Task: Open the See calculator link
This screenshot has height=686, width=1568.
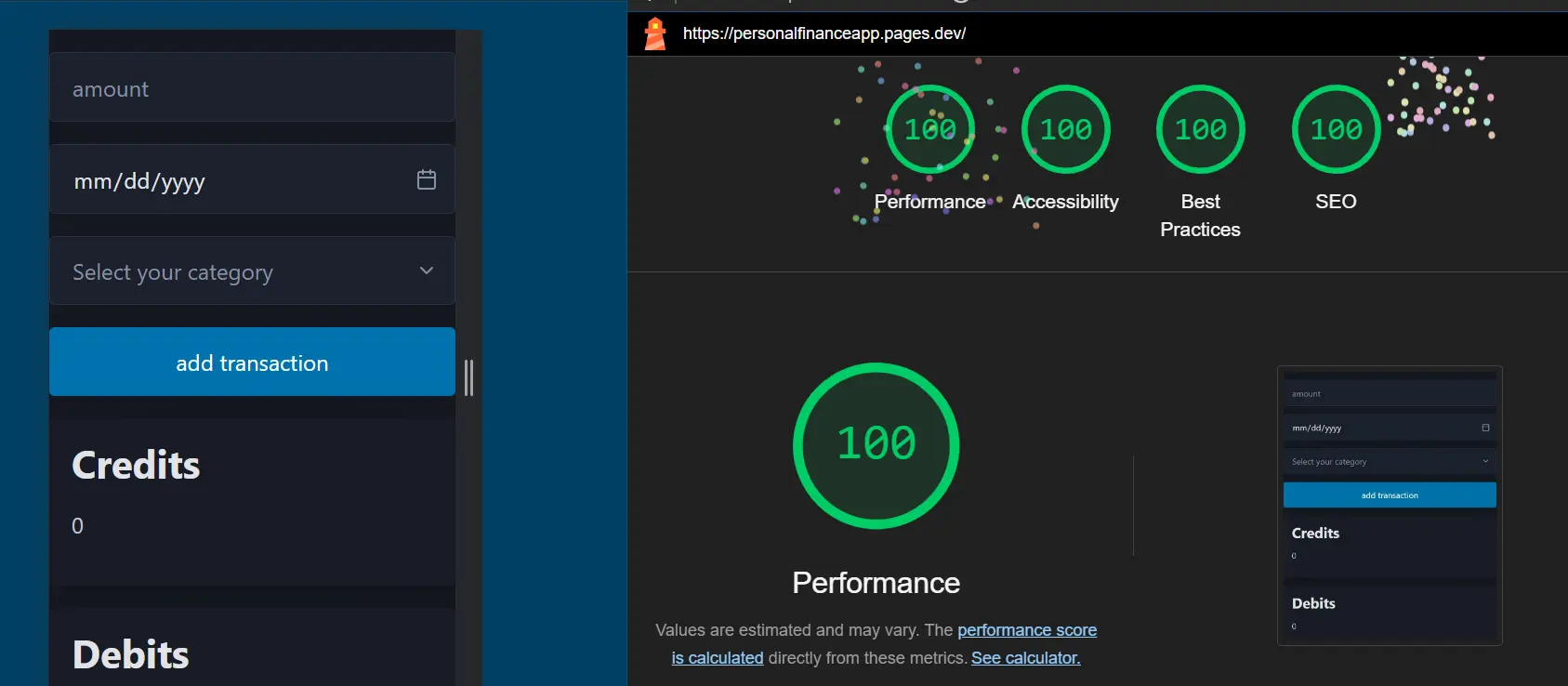Action: [x=1026, y=658]
